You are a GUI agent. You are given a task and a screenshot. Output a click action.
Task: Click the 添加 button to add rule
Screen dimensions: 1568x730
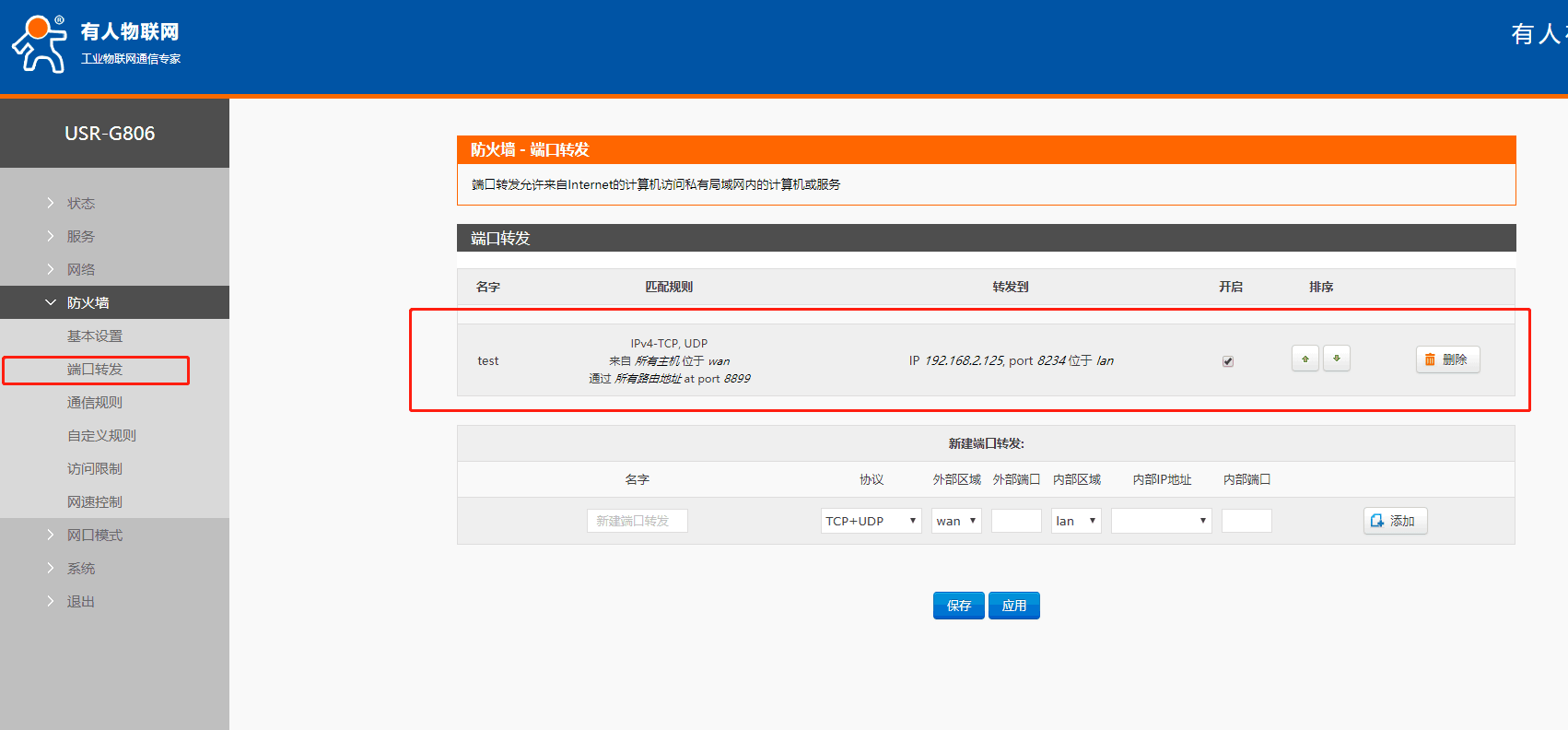coord(1394,521)
